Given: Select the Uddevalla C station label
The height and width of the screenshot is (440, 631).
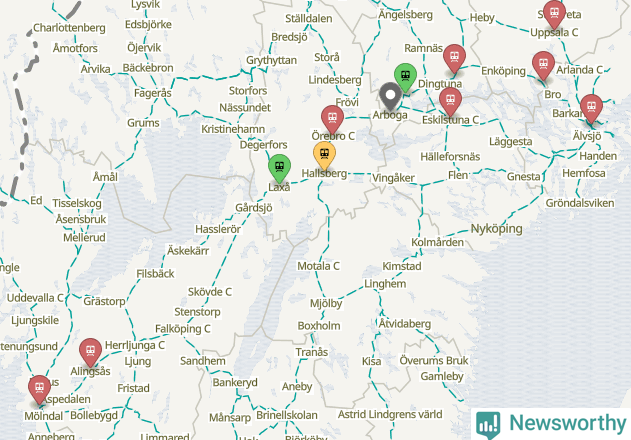Looking at the screenshot, I should click(x=35, y=298).
